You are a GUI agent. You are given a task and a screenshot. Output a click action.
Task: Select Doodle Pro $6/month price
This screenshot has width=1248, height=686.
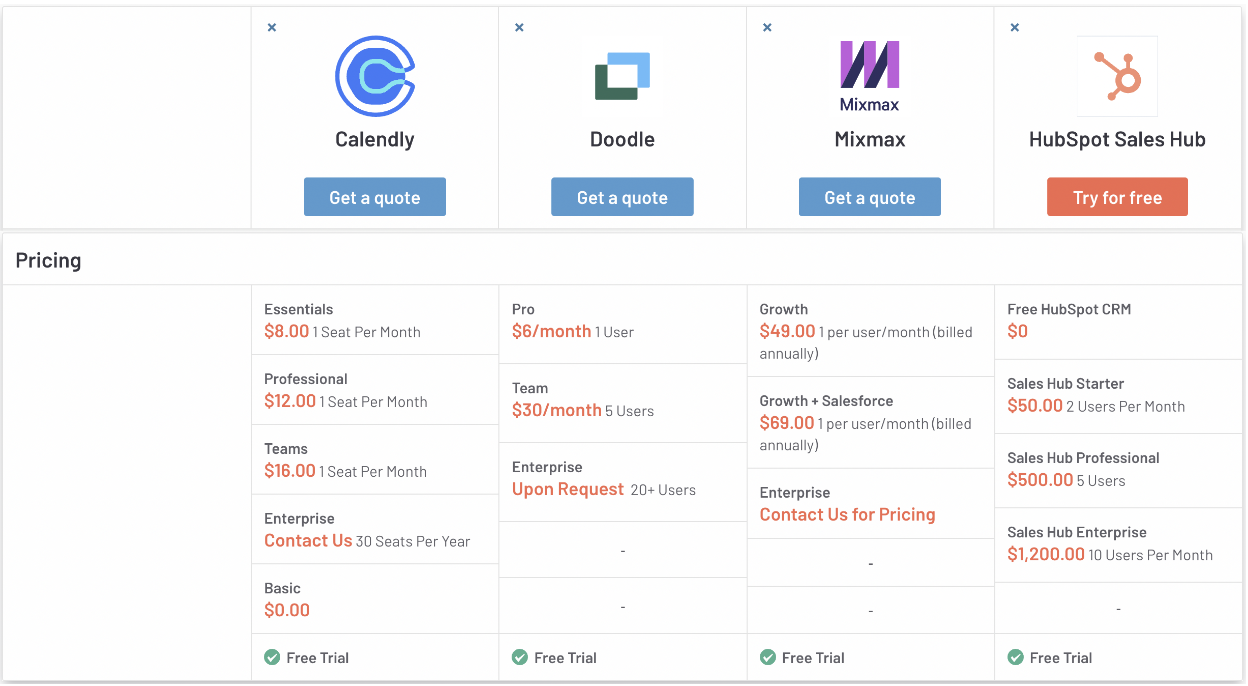pos(551,331)
